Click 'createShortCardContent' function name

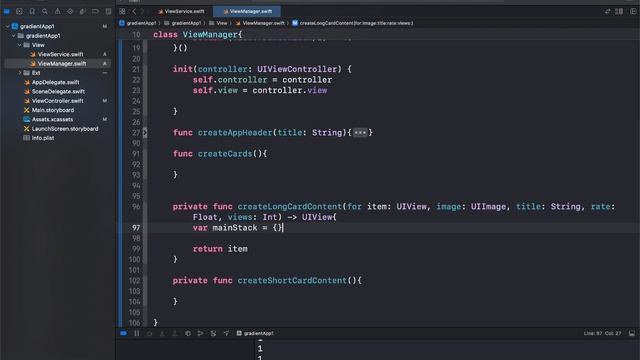click(292, 281)
